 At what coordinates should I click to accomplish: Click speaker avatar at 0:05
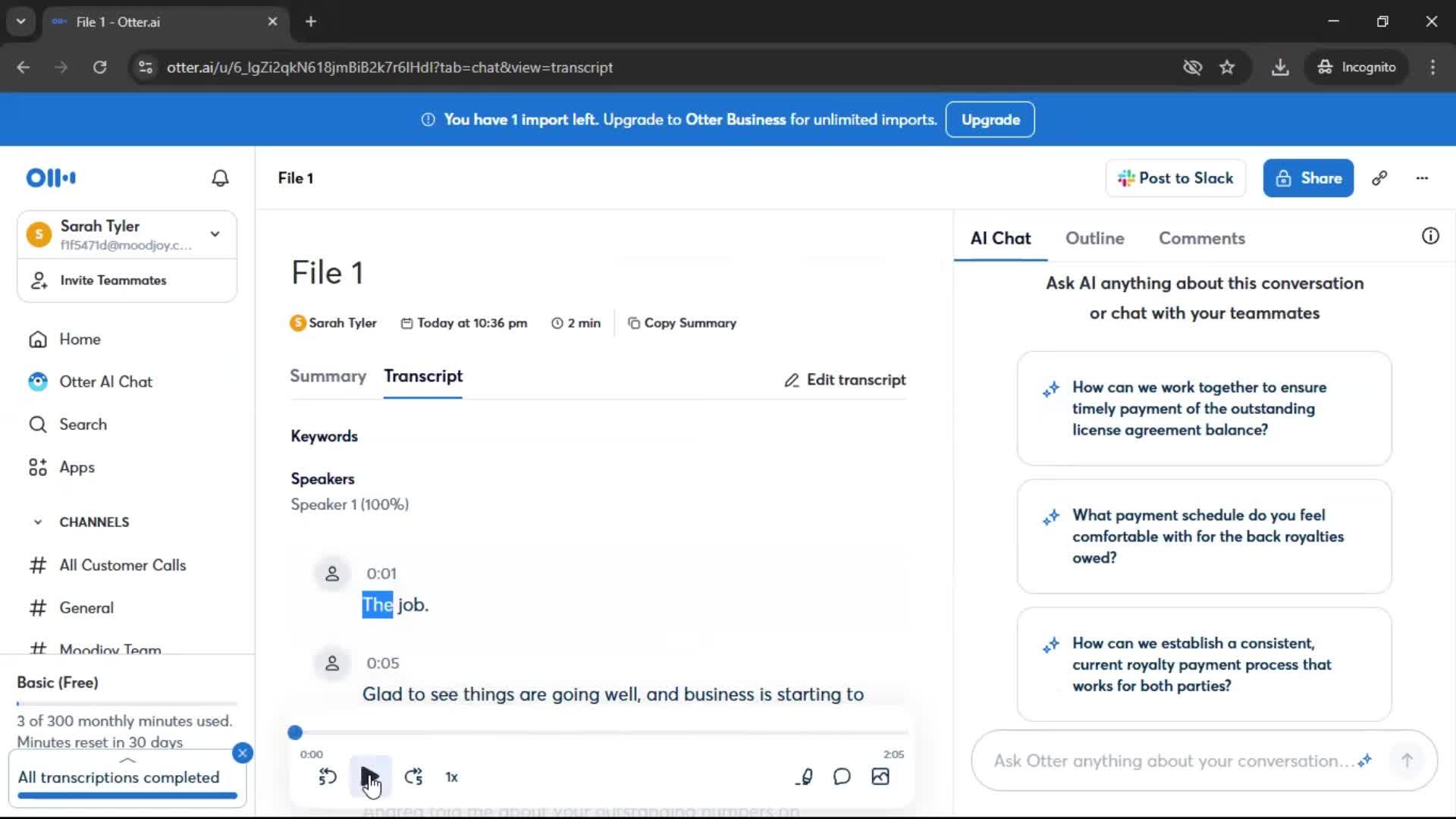tap(332, 664)
